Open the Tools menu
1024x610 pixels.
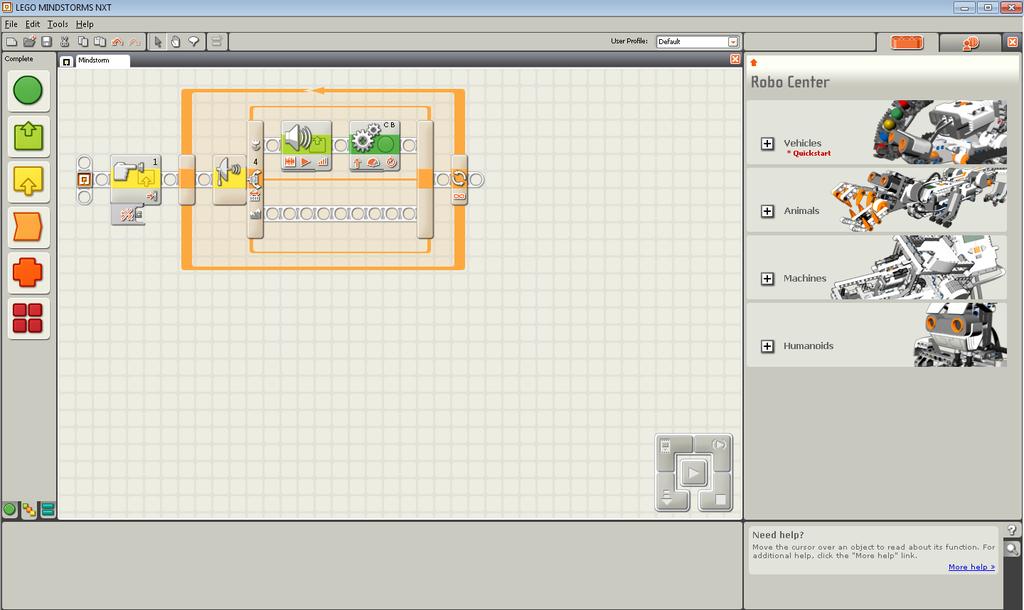[57, 24]
